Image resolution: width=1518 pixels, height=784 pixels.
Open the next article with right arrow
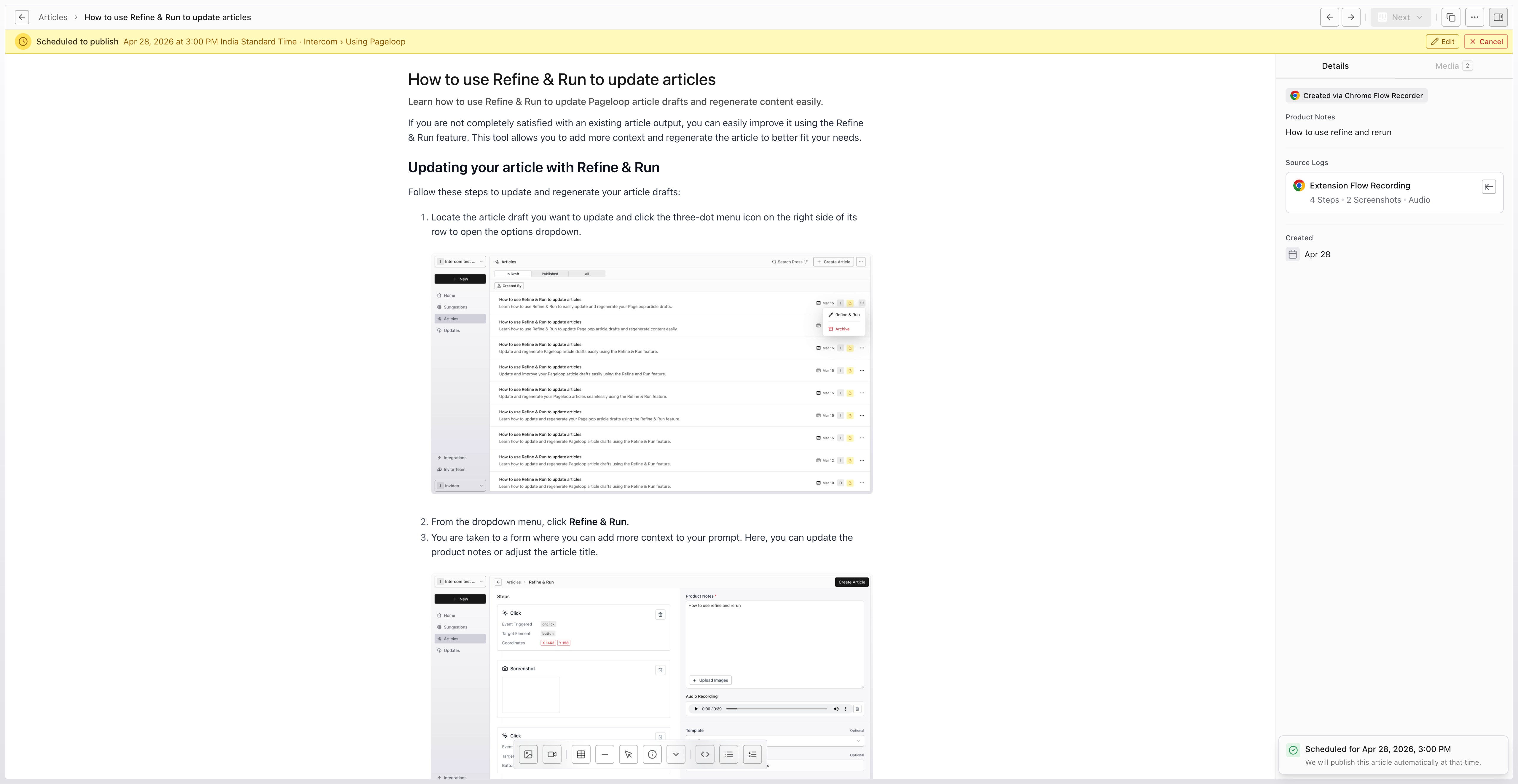1351,17
